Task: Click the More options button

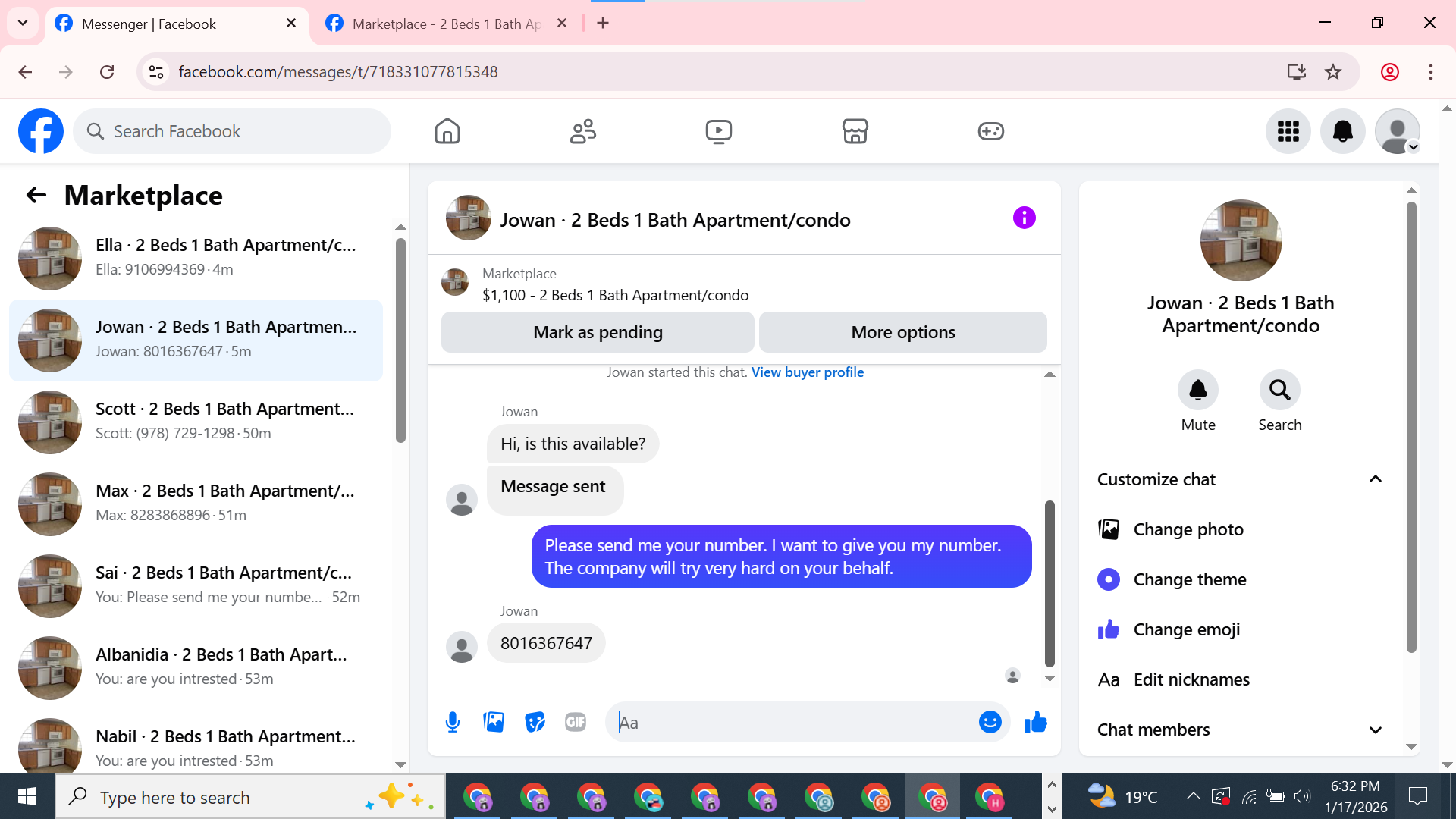Action: coord(902,332)
